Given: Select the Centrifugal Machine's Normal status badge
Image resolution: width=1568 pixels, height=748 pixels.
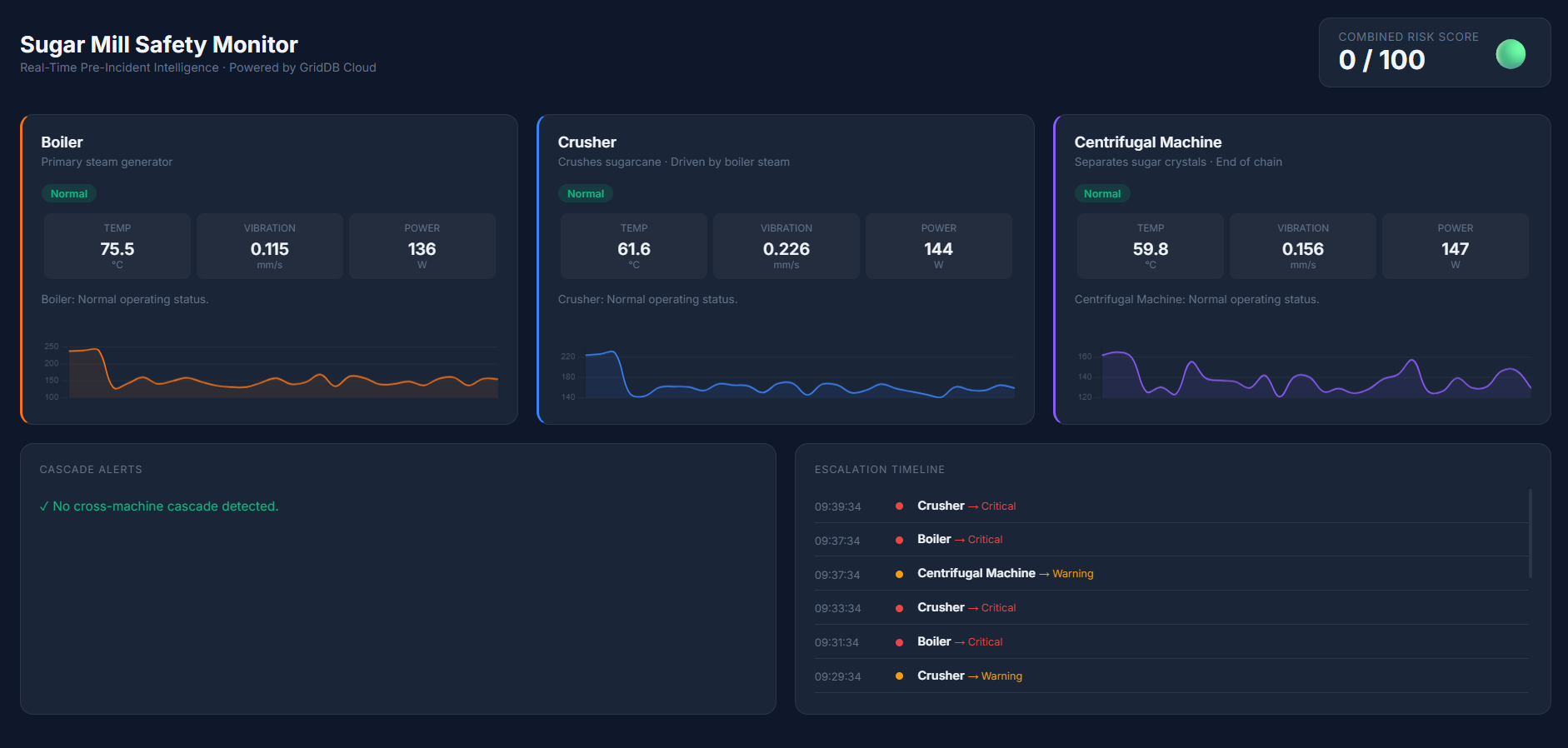Looking at the screenshot, I should [x=1102, y=194].
